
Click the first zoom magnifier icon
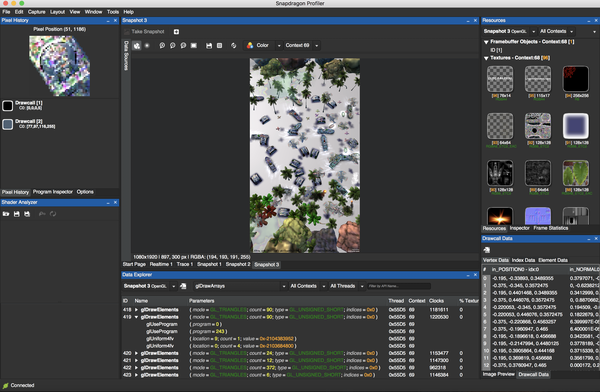coord(162,46)
